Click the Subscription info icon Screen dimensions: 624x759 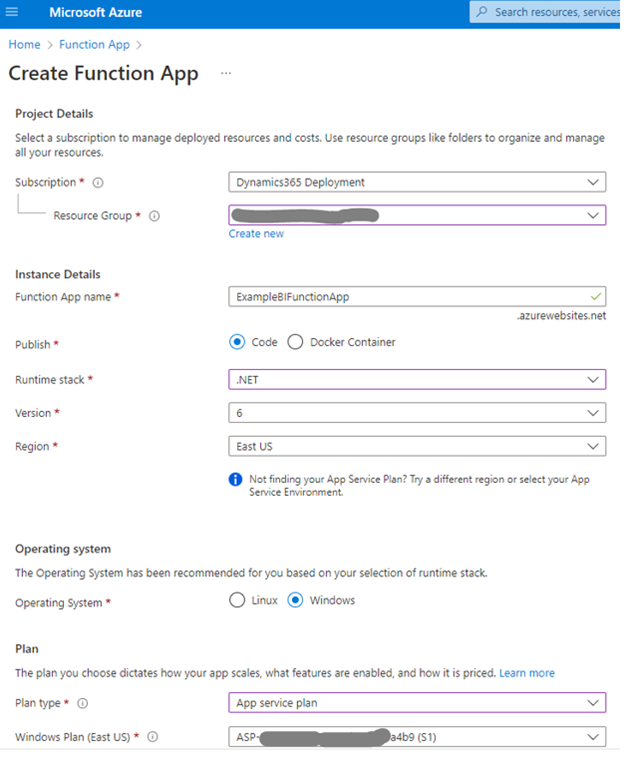pos(98,183)
